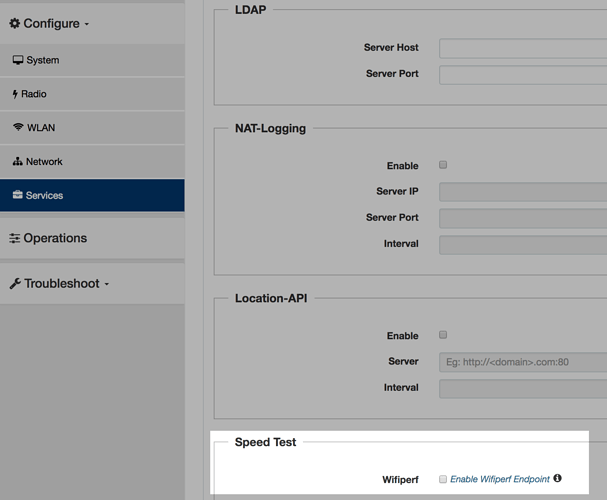Click the System monitor icon

tap(18, 60)
